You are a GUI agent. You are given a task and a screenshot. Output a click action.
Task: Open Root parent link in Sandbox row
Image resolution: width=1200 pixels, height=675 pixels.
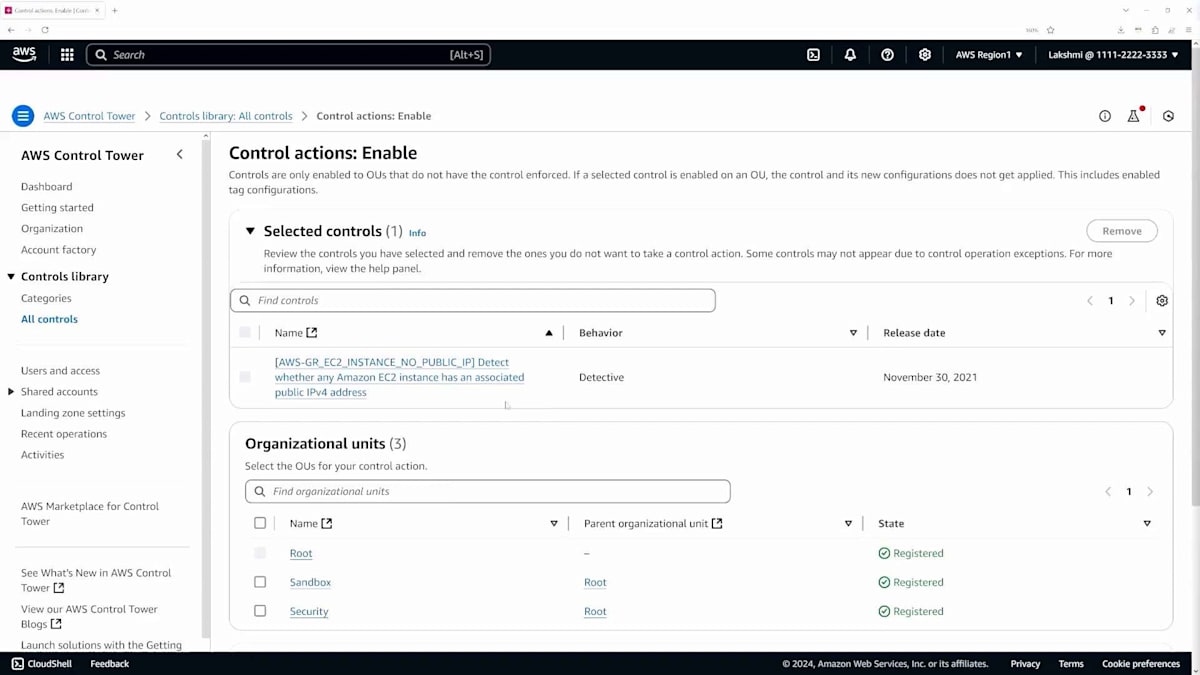click(x=595, y=582)
